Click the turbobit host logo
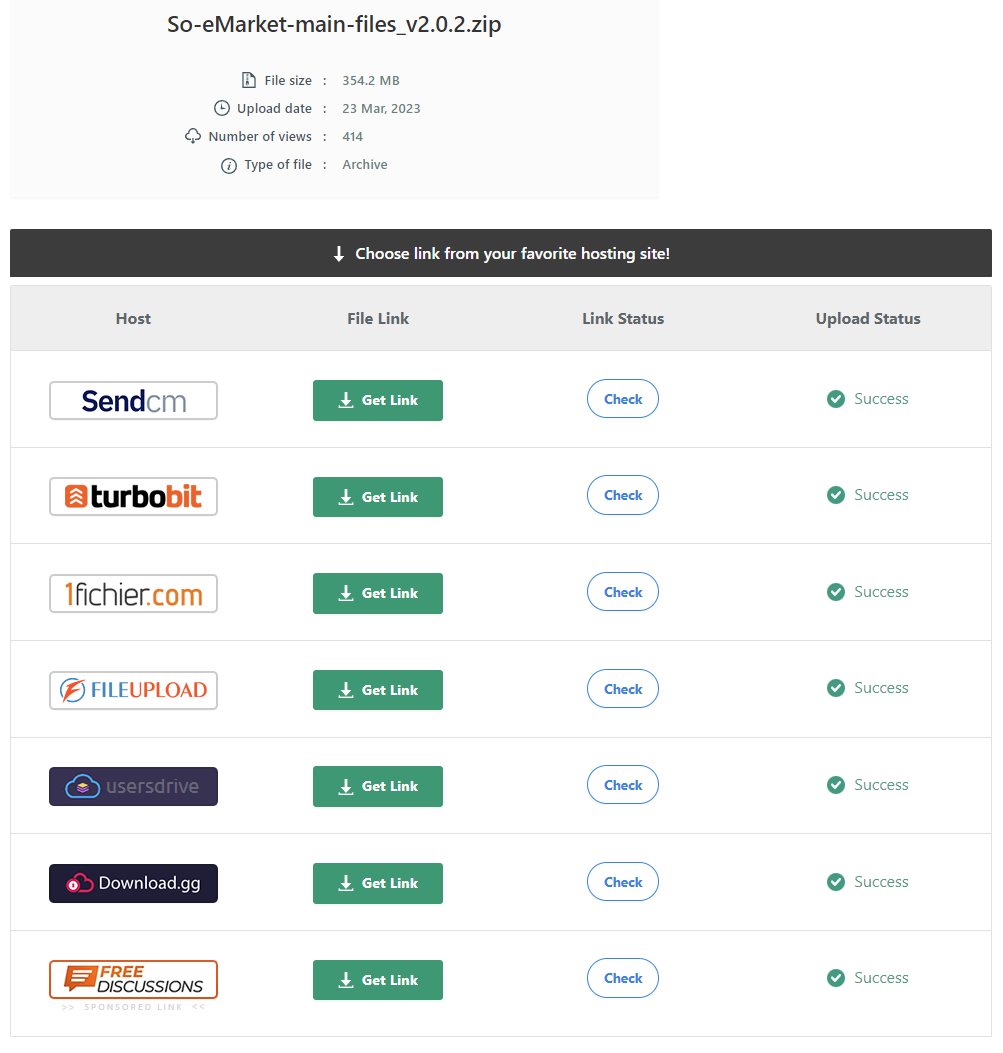Viewport: 1003px width, 1053px height. tap(133, 497)
